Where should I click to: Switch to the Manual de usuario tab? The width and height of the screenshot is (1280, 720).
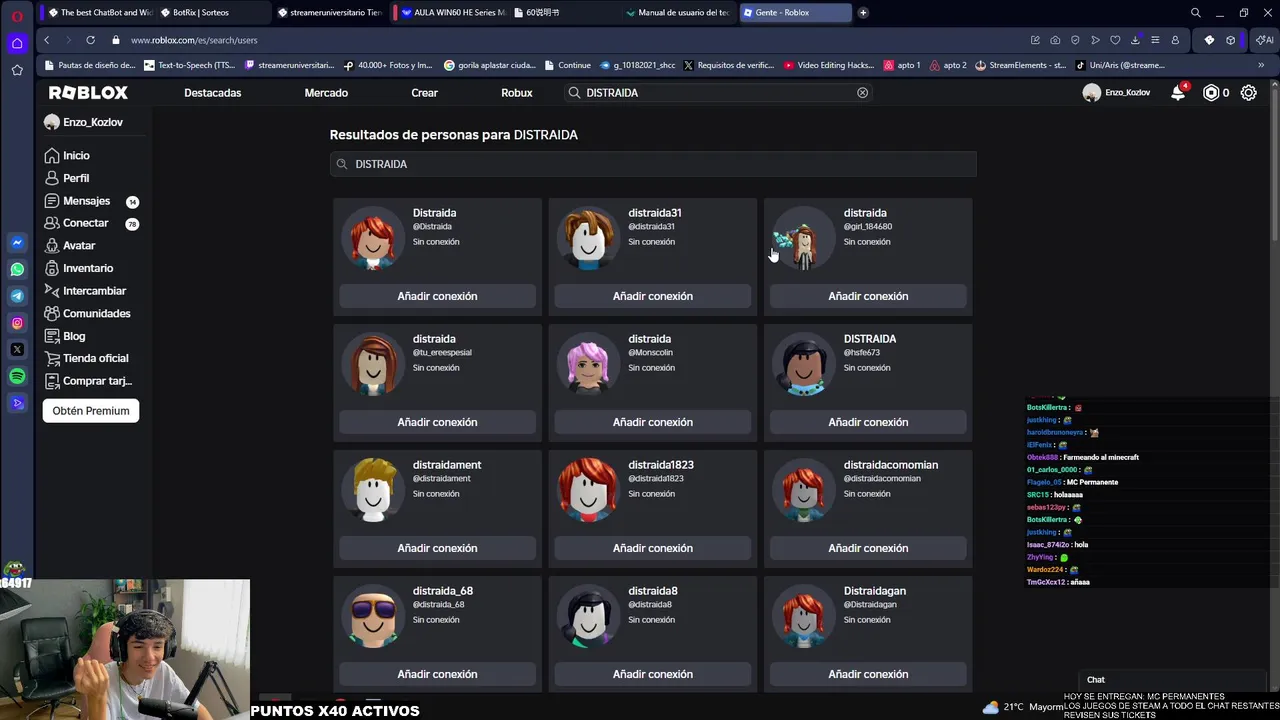coord(678,13)
